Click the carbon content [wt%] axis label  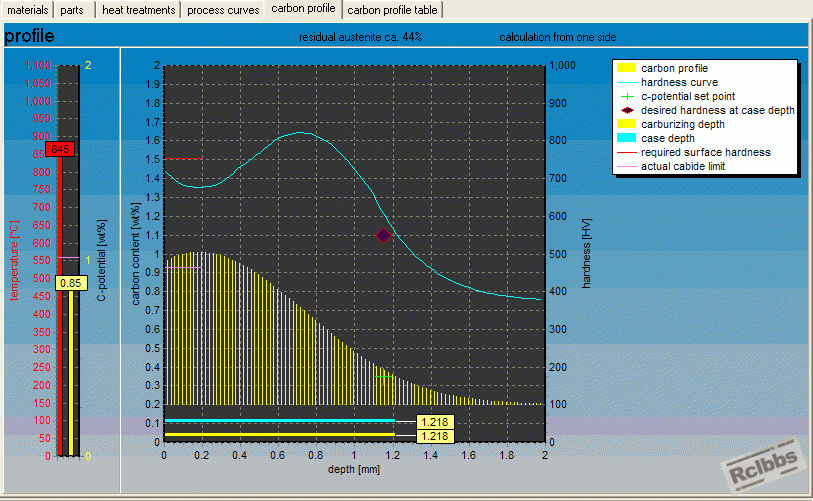point(135,254)
